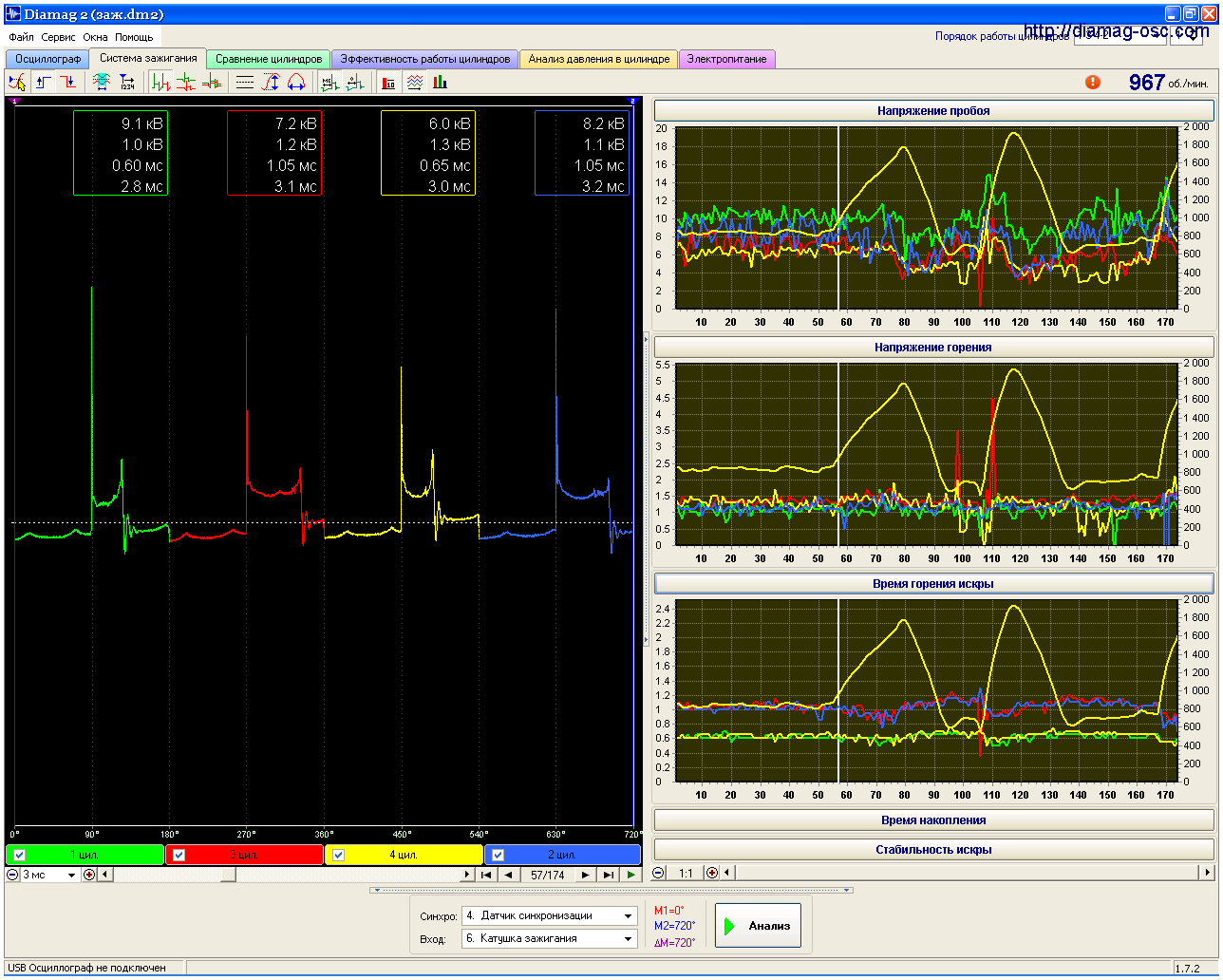1223x980 pixels.
Task: Toggle the 3 цил. checkbox
Action: tap(179, 855)
